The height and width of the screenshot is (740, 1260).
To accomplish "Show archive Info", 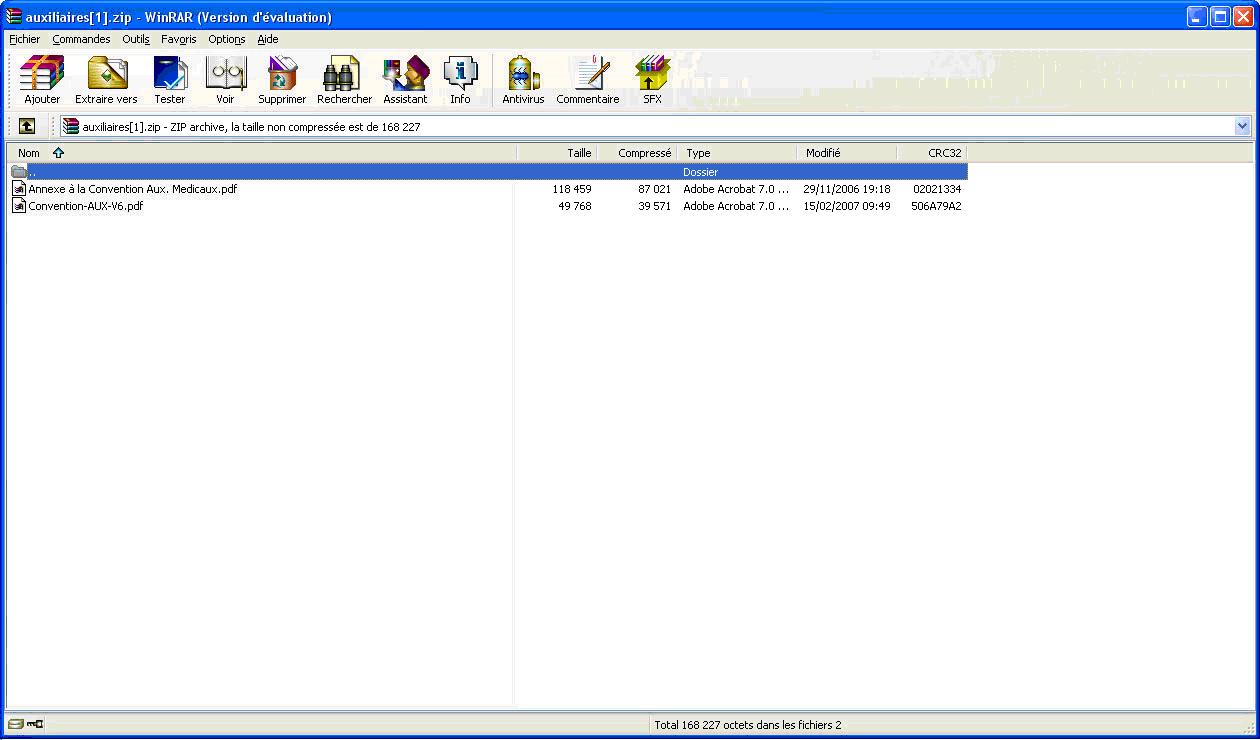I will pos(460,80).
